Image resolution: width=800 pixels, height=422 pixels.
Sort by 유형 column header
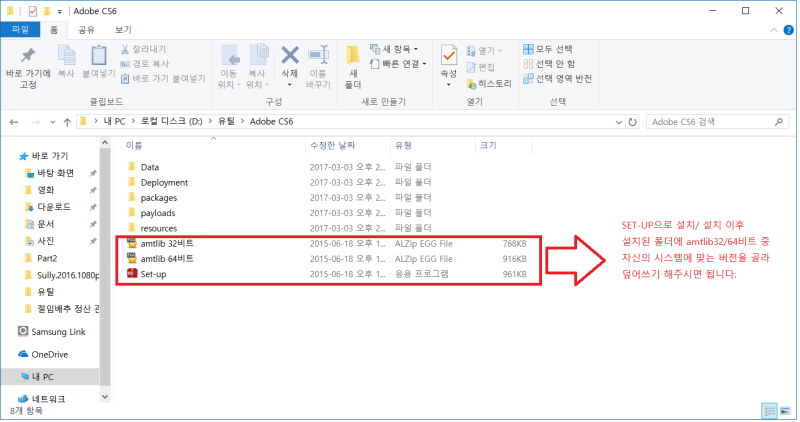(403, 145)
